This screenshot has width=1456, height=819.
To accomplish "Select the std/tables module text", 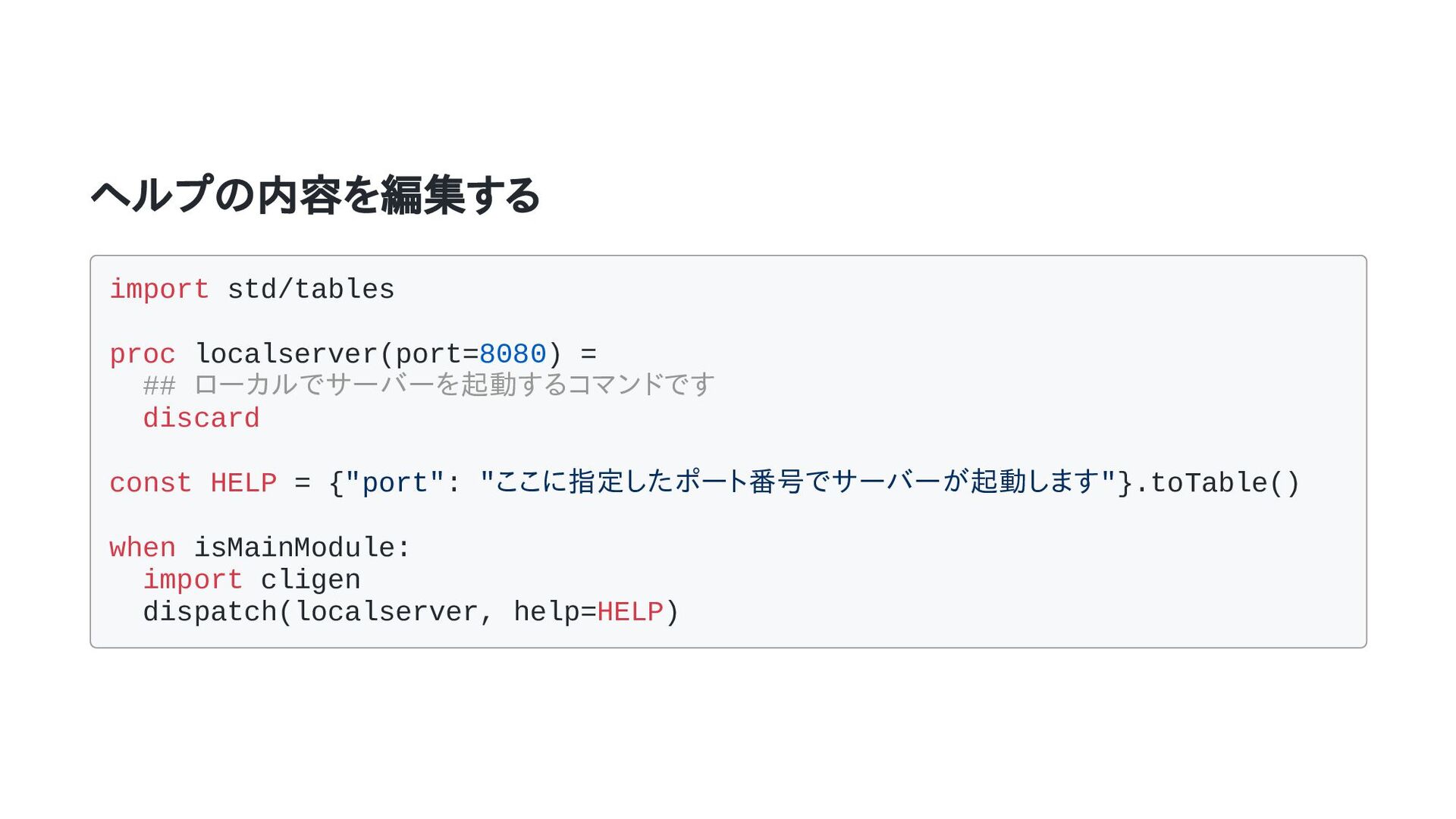I will 311,290.
